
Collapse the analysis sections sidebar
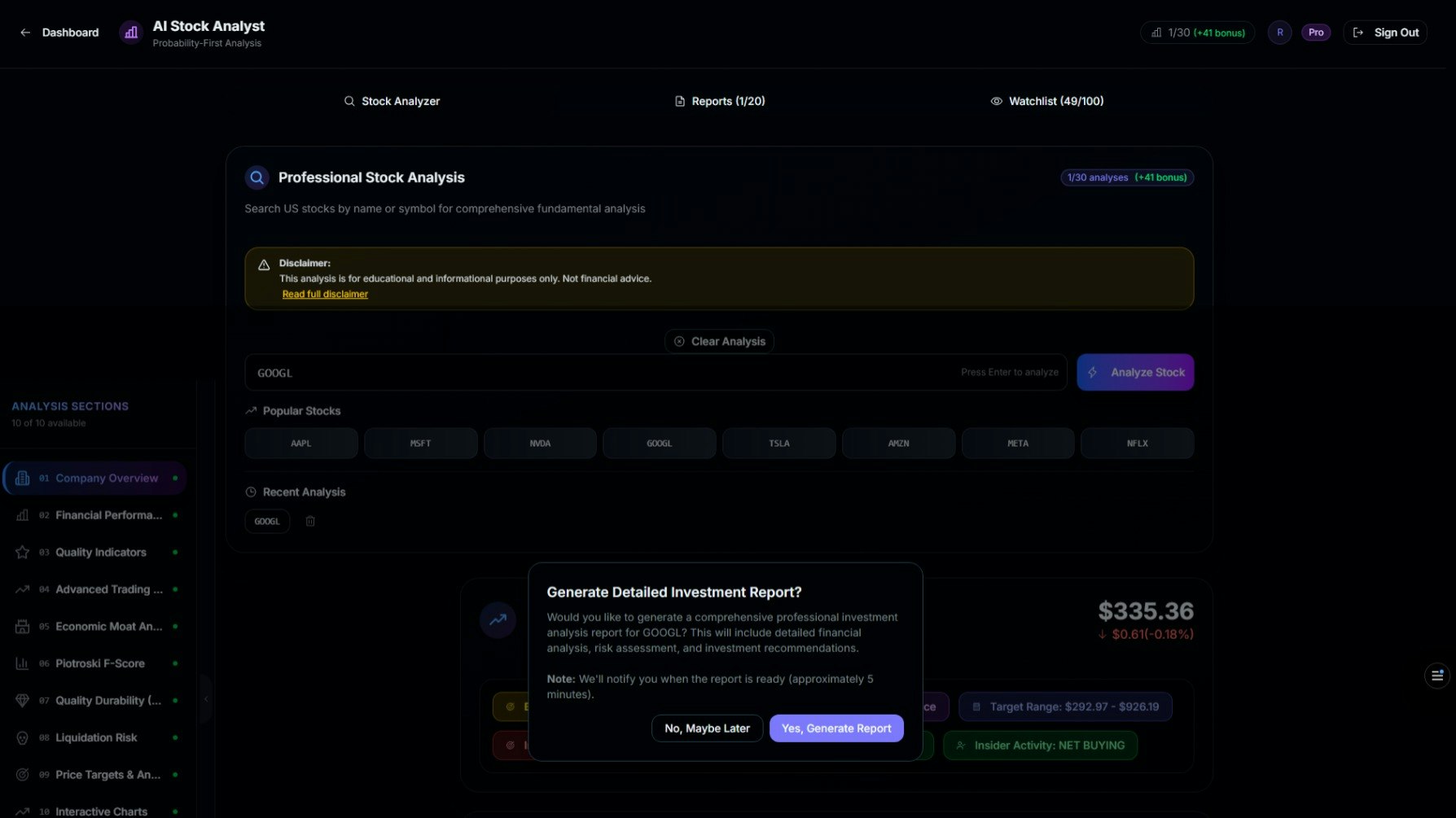(206, 699)
